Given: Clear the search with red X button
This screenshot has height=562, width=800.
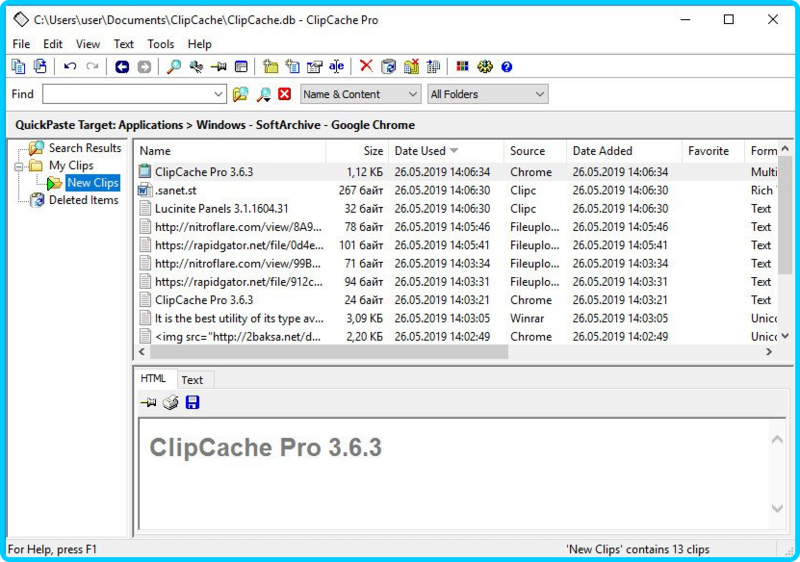Looking at the screenshot, I should point(285,94).
